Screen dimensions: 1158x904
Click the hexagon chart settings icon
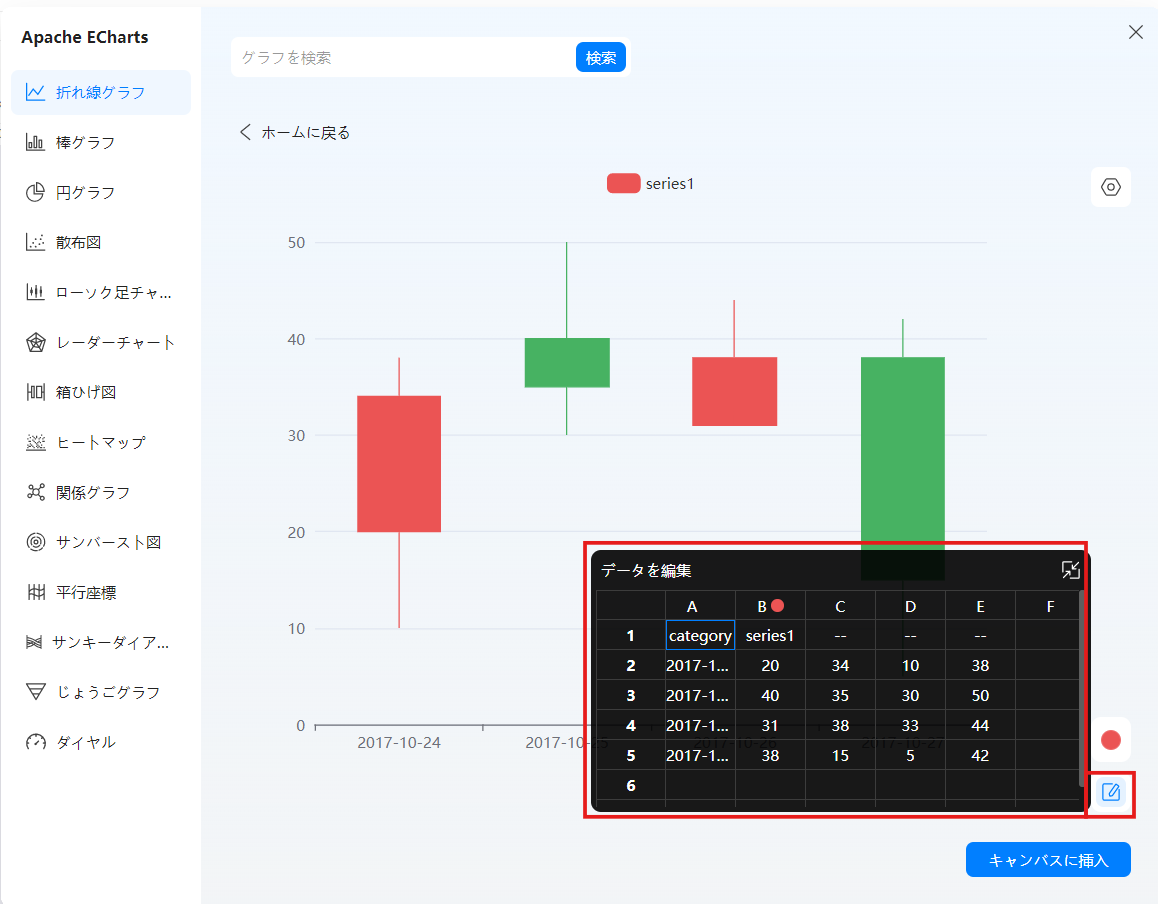(x=1110, y=187)
